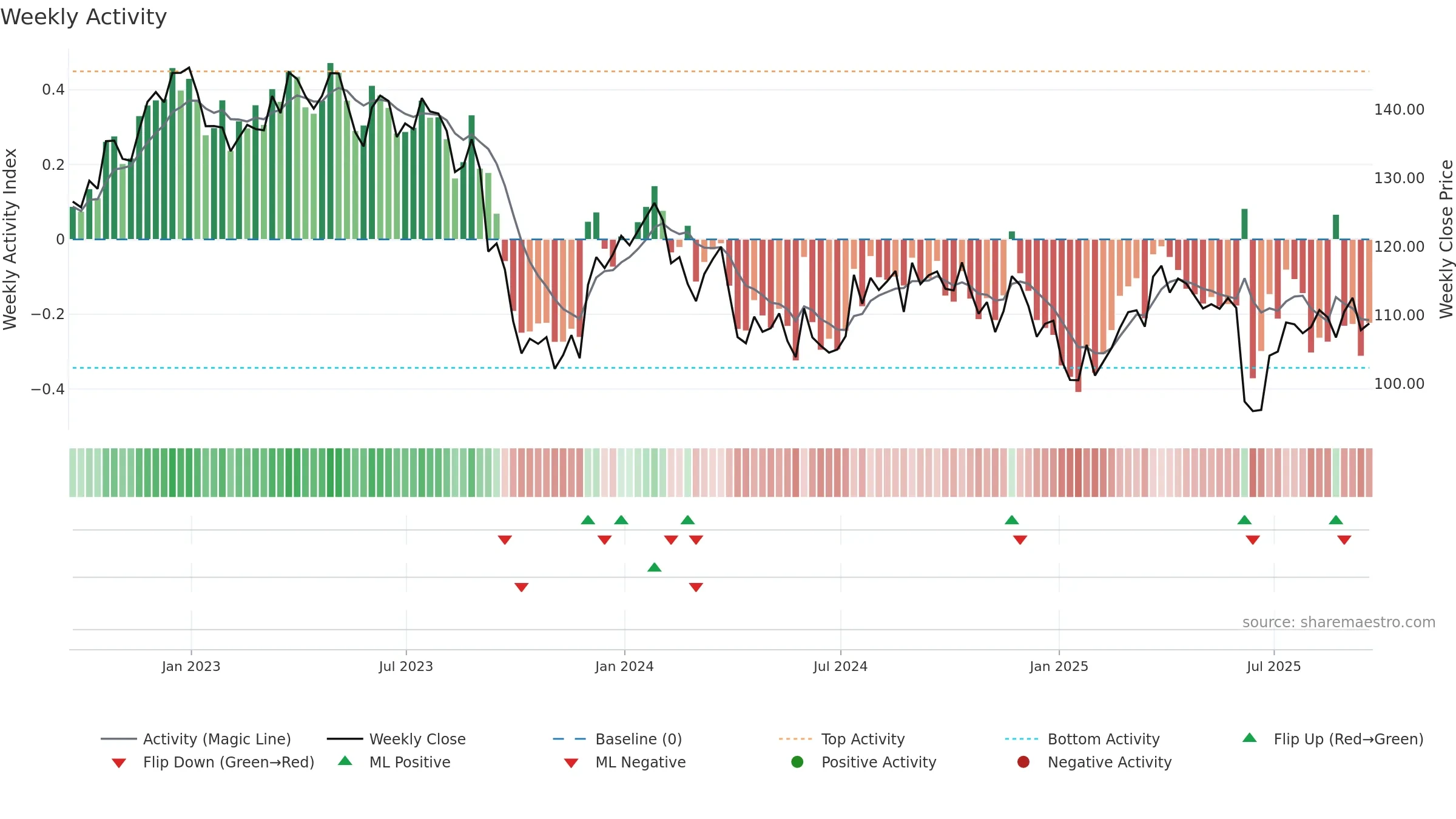Click the green flip-up marker near October 2024

1012,520
